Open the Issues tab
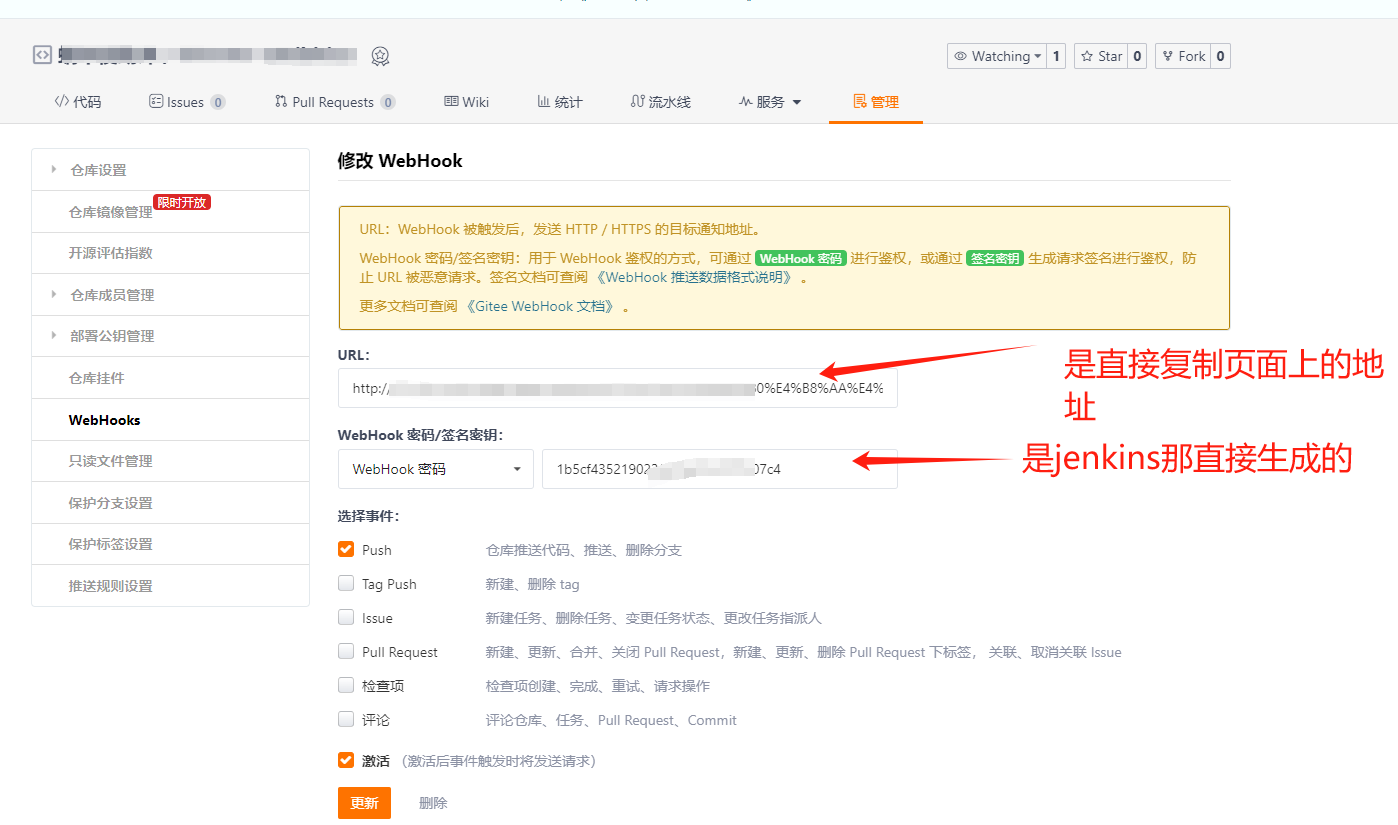Screen dimensions: 1398x825 [x=186, y=102]
